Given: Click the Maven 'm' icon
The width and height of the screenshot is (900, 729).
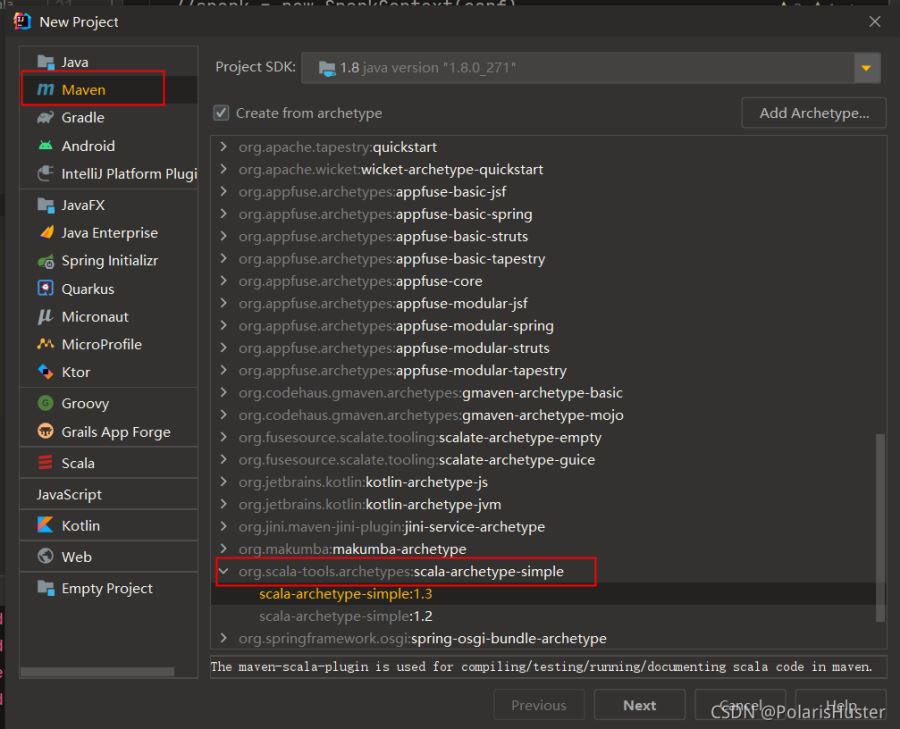Looking at the screenshot, I should (45, 90).
